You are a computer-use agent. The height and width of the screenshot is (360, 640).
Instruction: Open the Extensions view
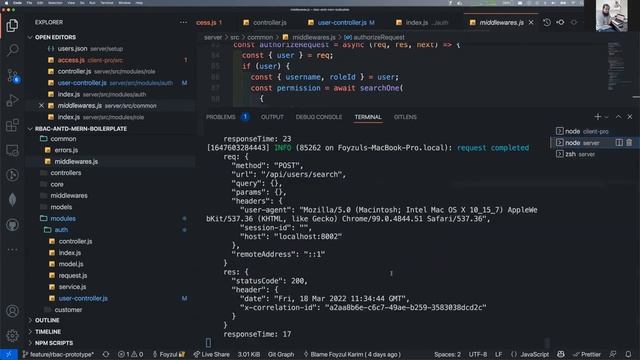(x=12, y=125)
